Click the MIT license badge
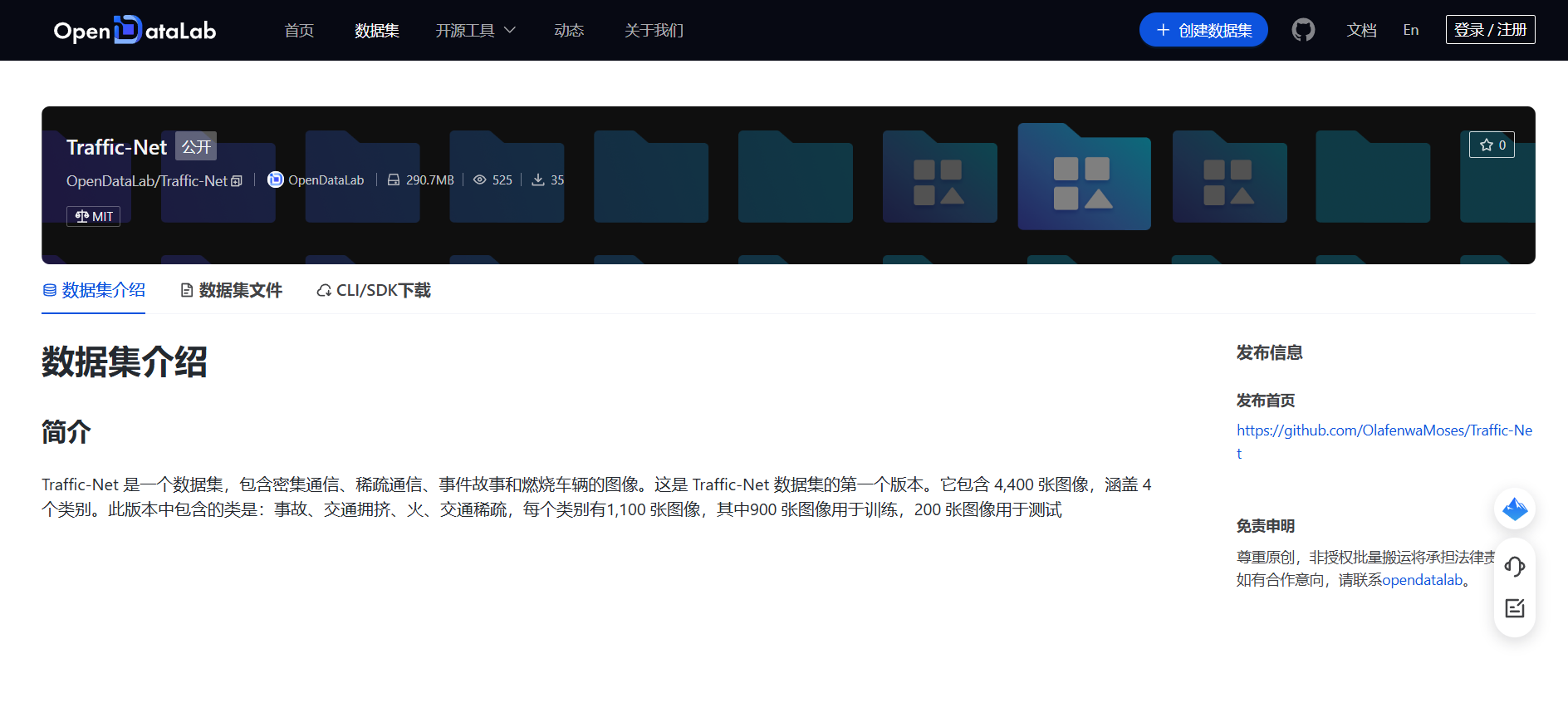The image size is (1568, 713). coord(93,216)
